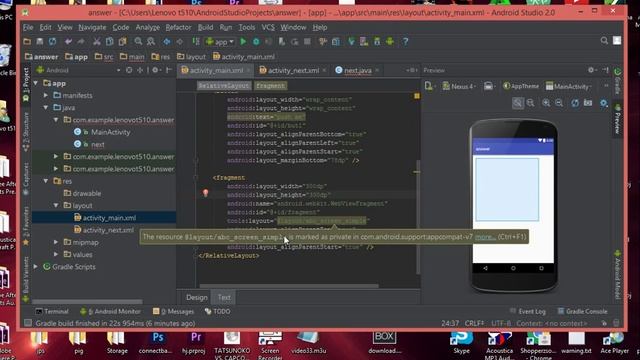Open the Refactor menu
The image size is (640, 360).
point(178,27)
